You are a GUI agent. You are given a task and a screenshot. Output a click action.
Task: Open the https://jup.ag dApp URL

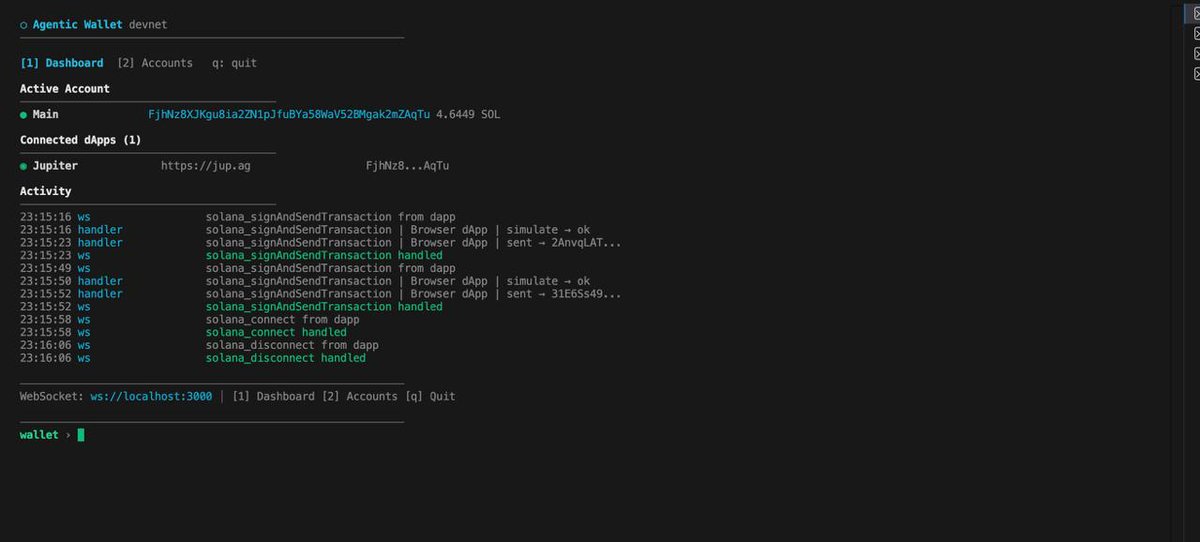point(206,166)
